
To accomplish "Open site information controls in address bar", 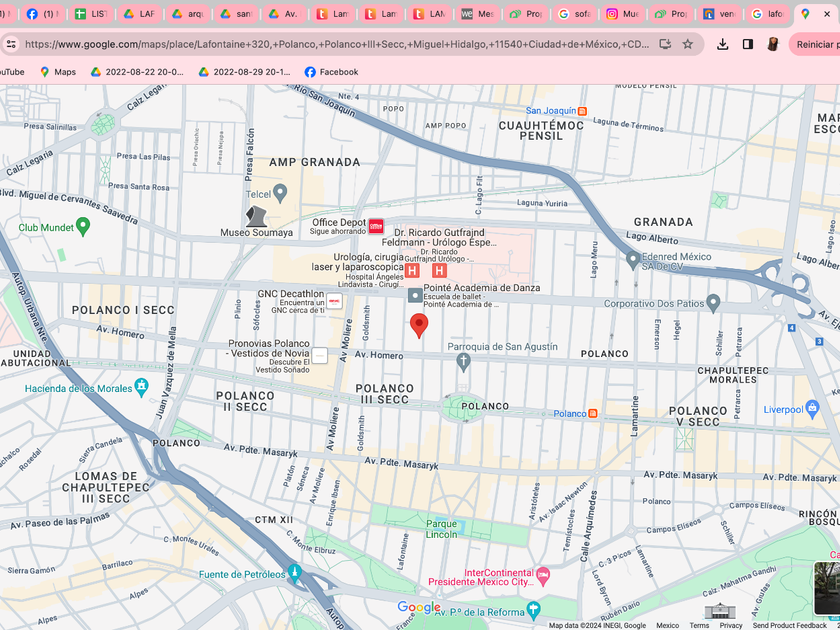I will point(11,44).
